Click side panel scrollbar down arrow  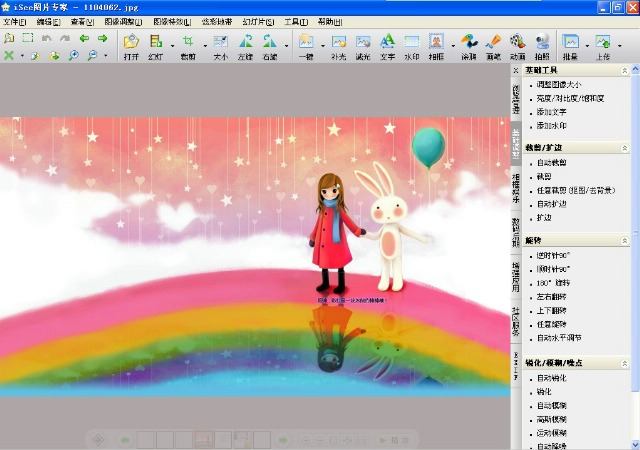(x=635, y=444)
